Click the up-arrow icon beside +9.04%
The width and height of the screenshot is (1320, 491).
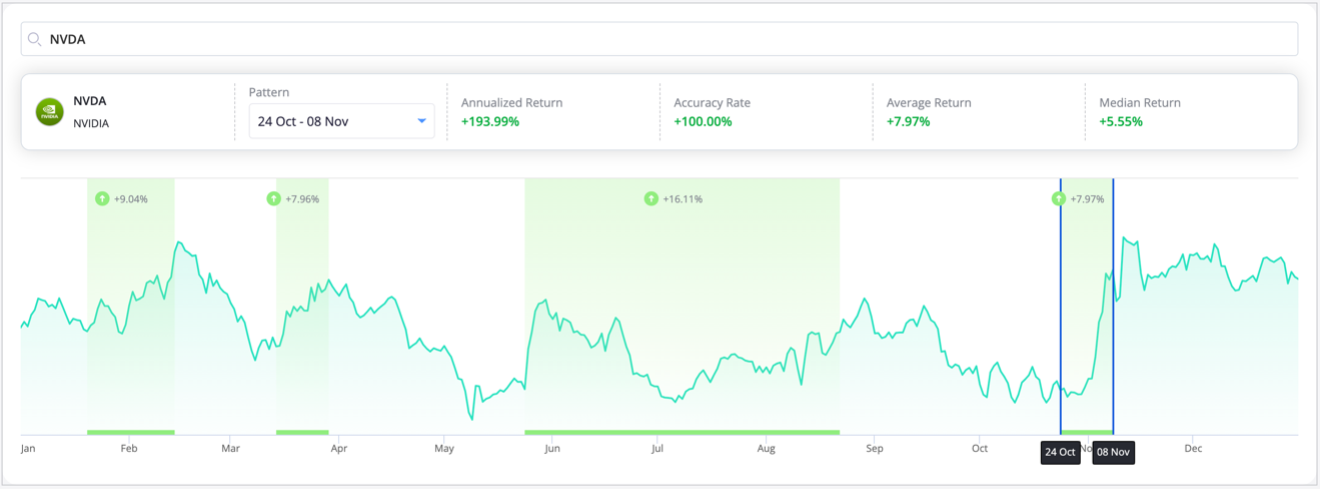point(101,199)
